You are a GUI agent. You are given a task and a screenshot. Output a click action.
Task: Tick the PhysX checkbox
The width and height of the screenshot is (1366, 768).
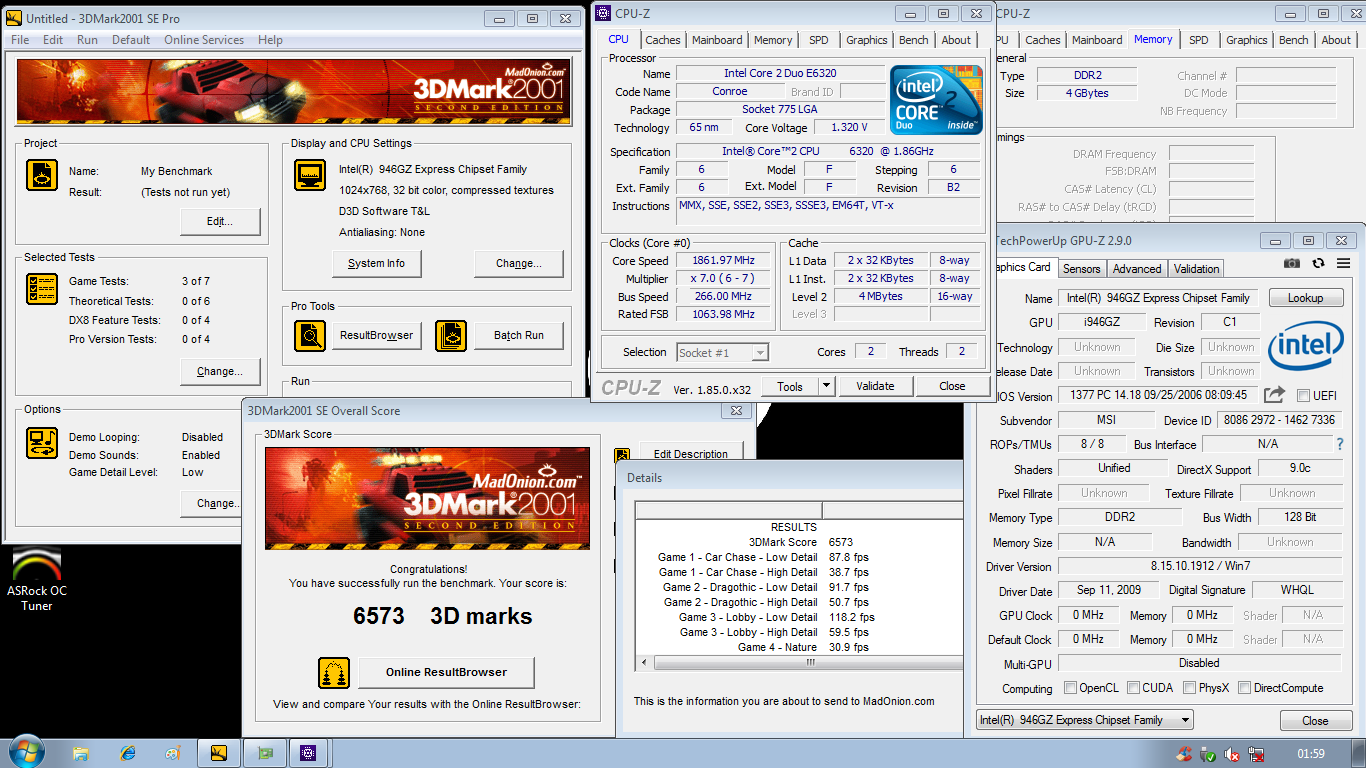(x=1190, y=688)
